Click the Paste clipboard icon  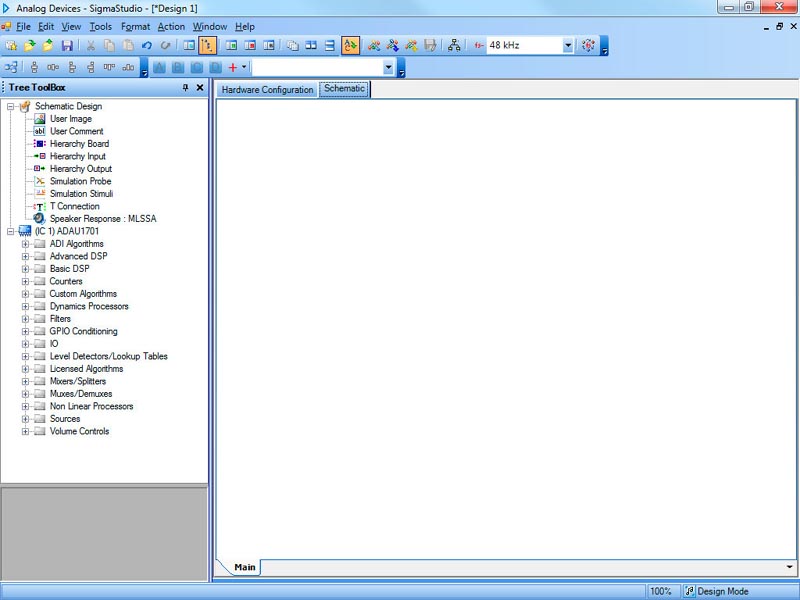click(128, 45)
